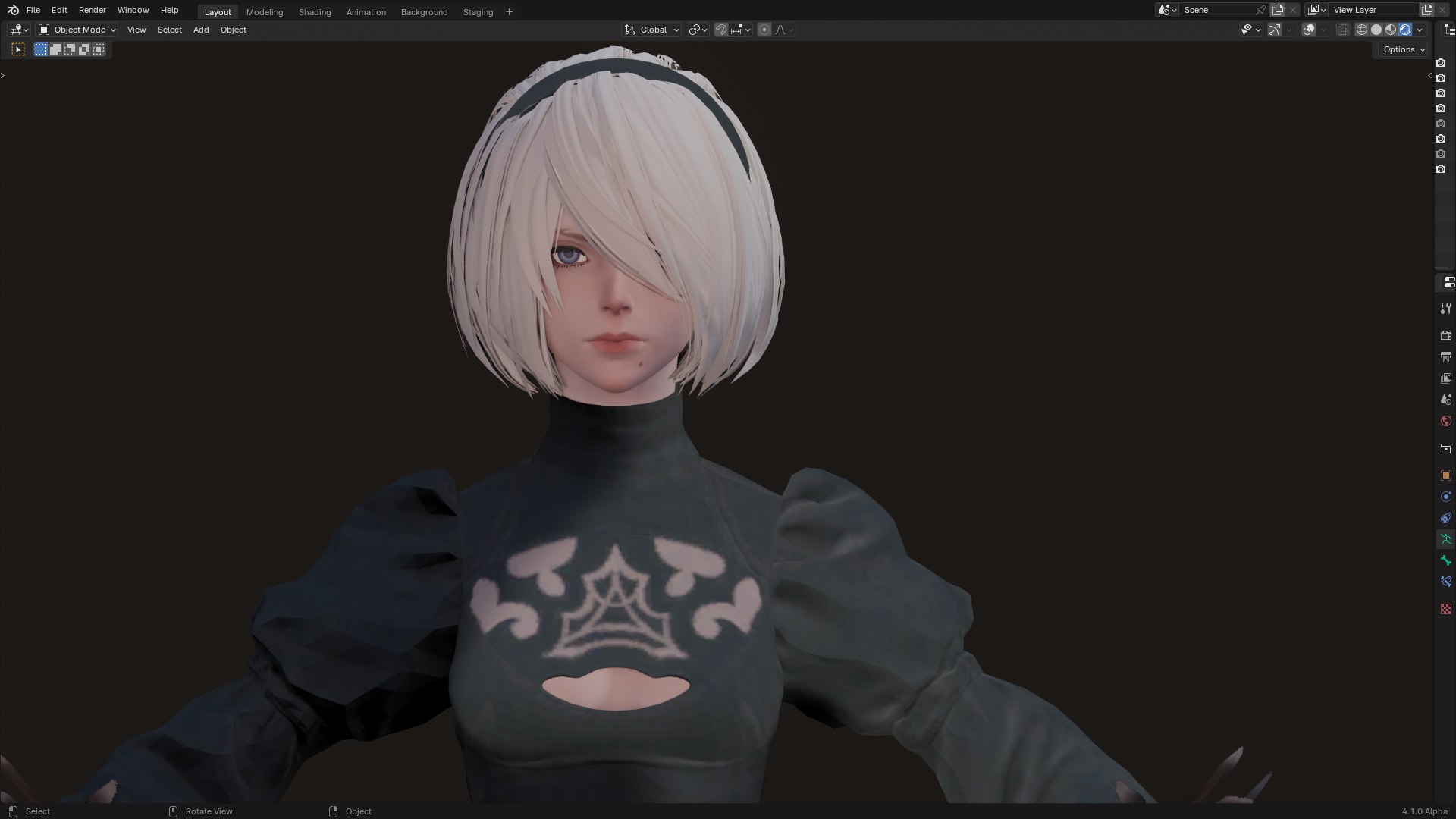Browse scenes dropdown
Image resolution: width=1456 pixels, height=819 pixels.
(1167, 10)
